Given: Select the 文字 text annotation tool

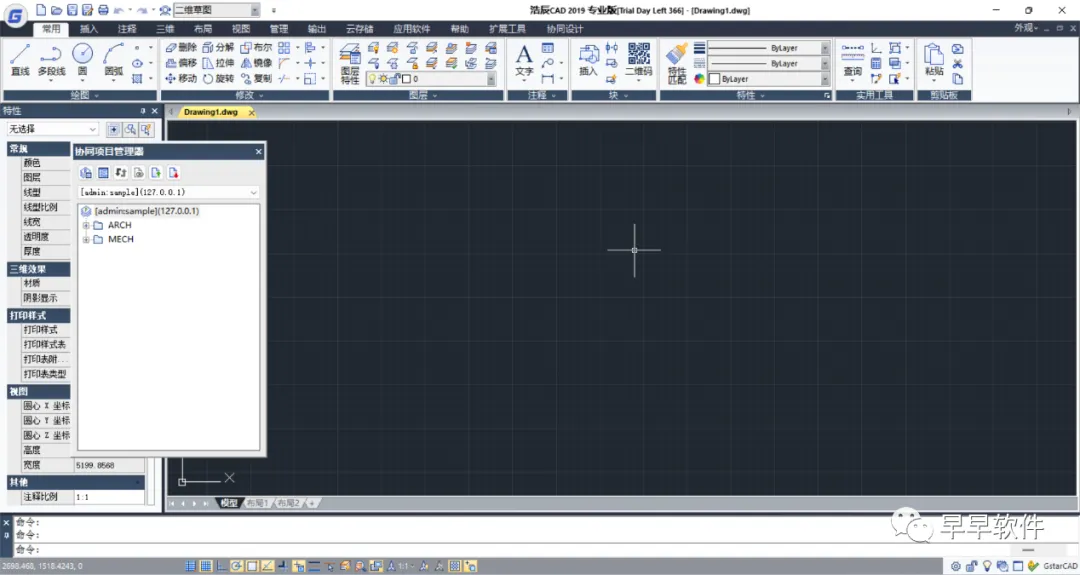Looking at the screenshot, I should coord(524,60).
